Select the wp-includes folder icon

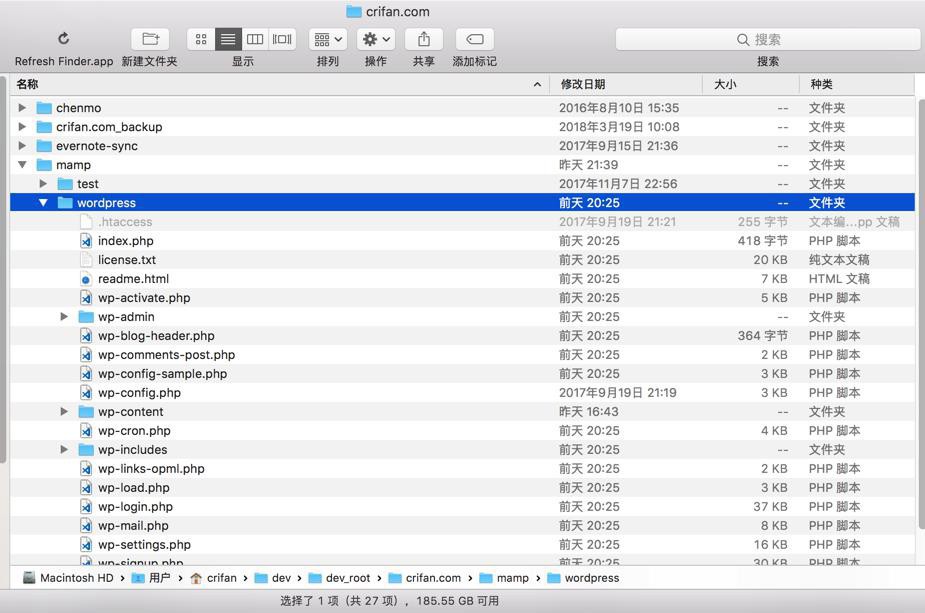[86, 450]
